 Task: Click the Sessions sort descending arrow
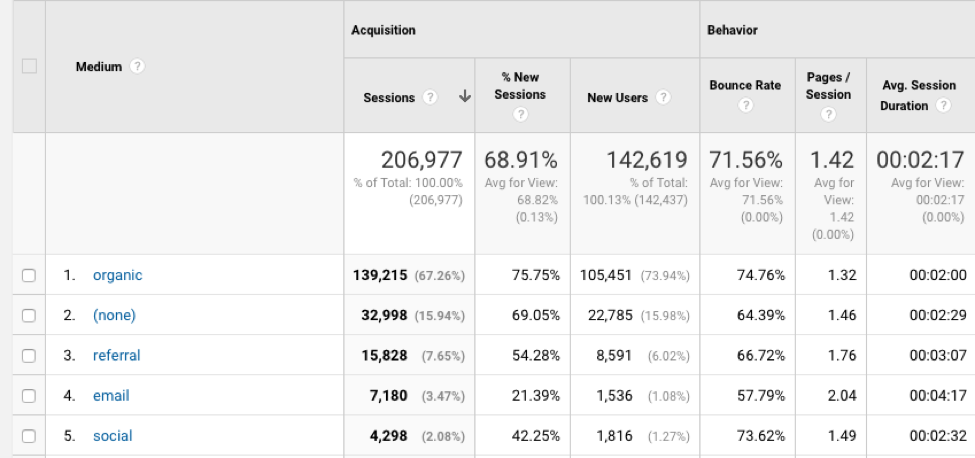464,98
